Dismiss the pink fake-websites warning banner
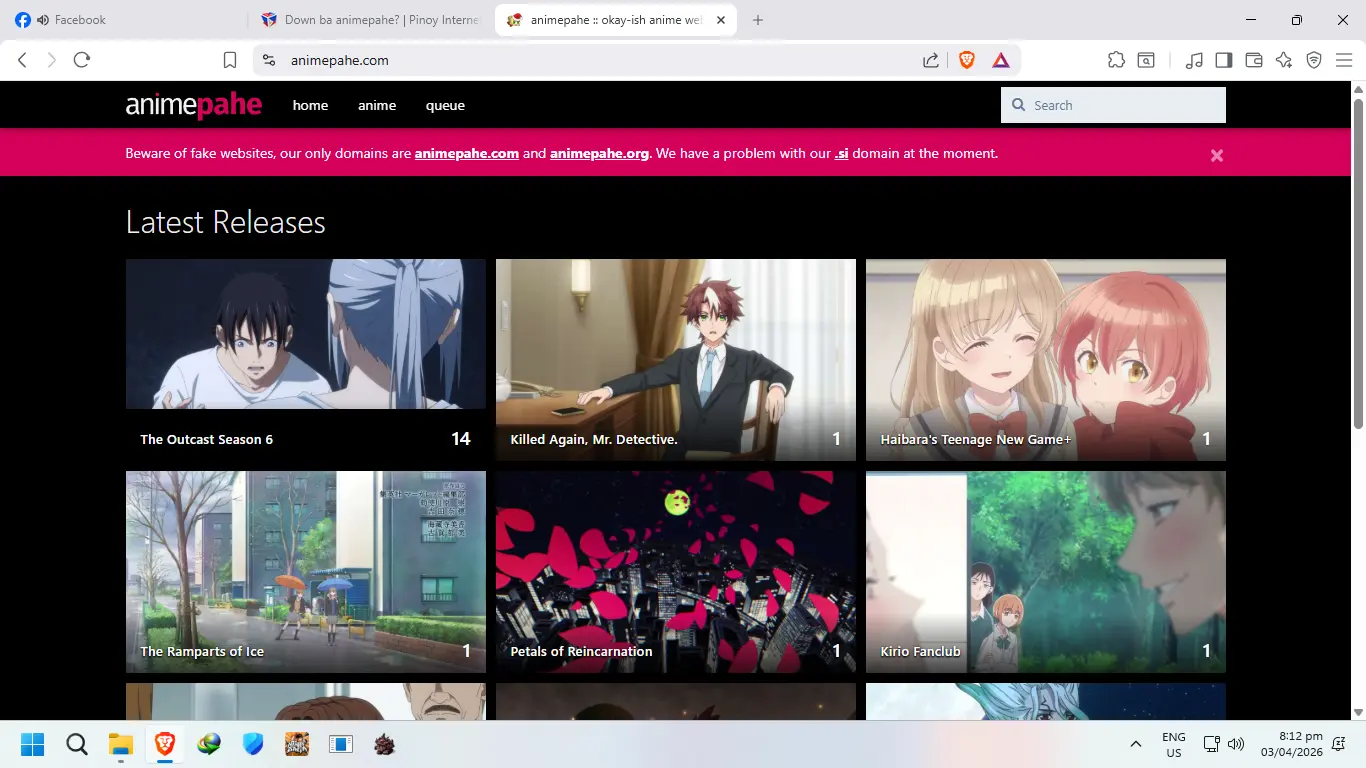Image resolution: width=1366 pixels, height=768 pixels. (1217, 155)
